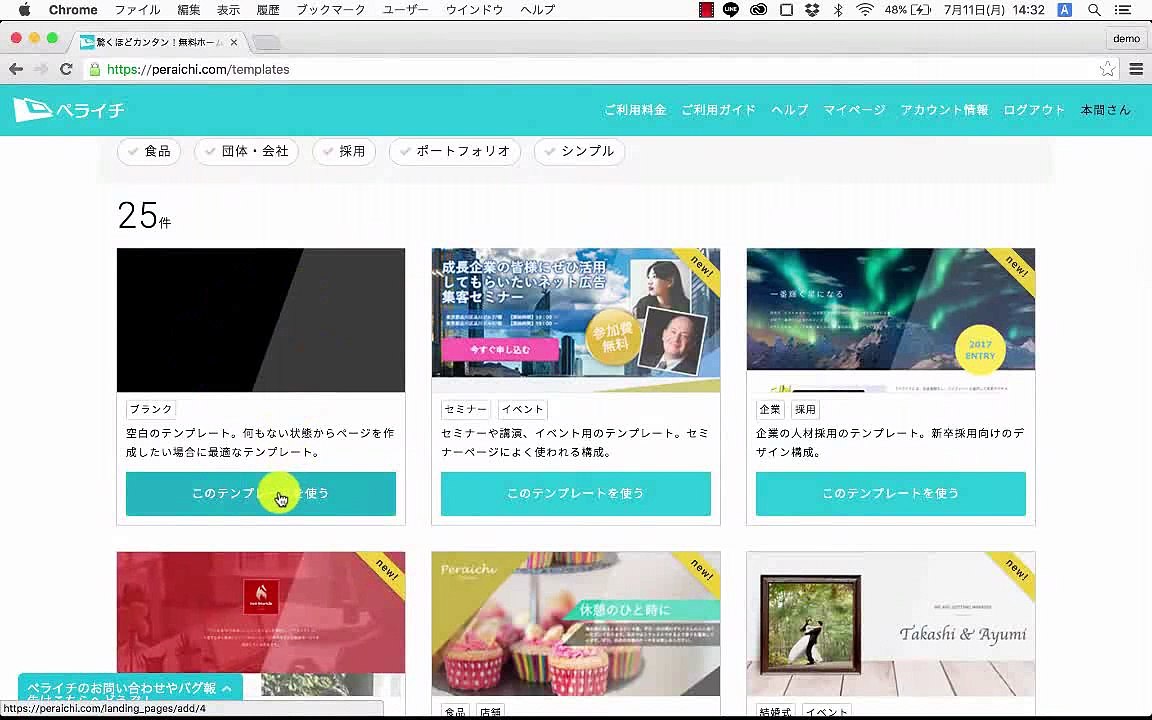Click the イベント tag on seminar card
1152x720 pixels.
(x=522, y=409)
